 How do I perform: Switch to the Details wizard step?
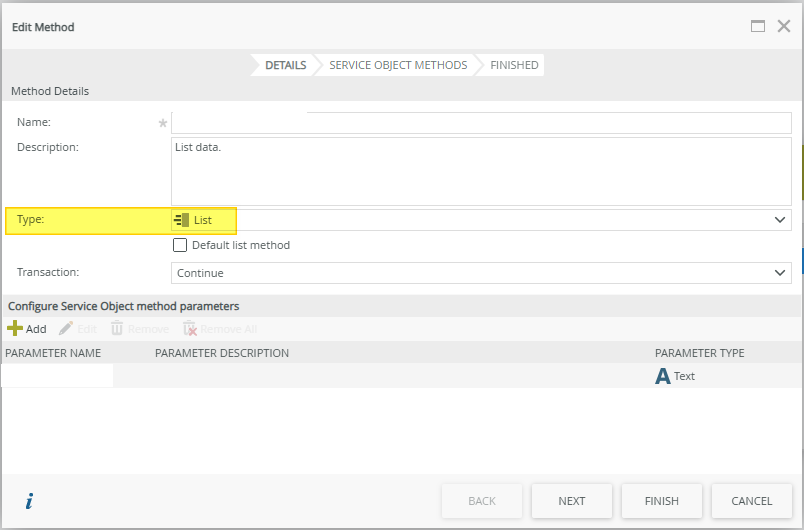click(286, 65)
